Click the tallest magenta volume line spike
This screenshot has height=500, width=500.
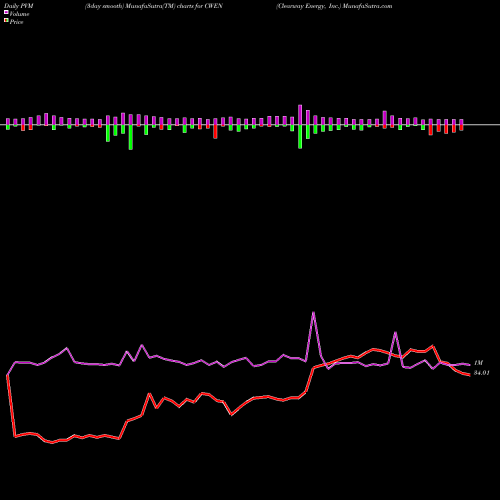pos(313,313)
